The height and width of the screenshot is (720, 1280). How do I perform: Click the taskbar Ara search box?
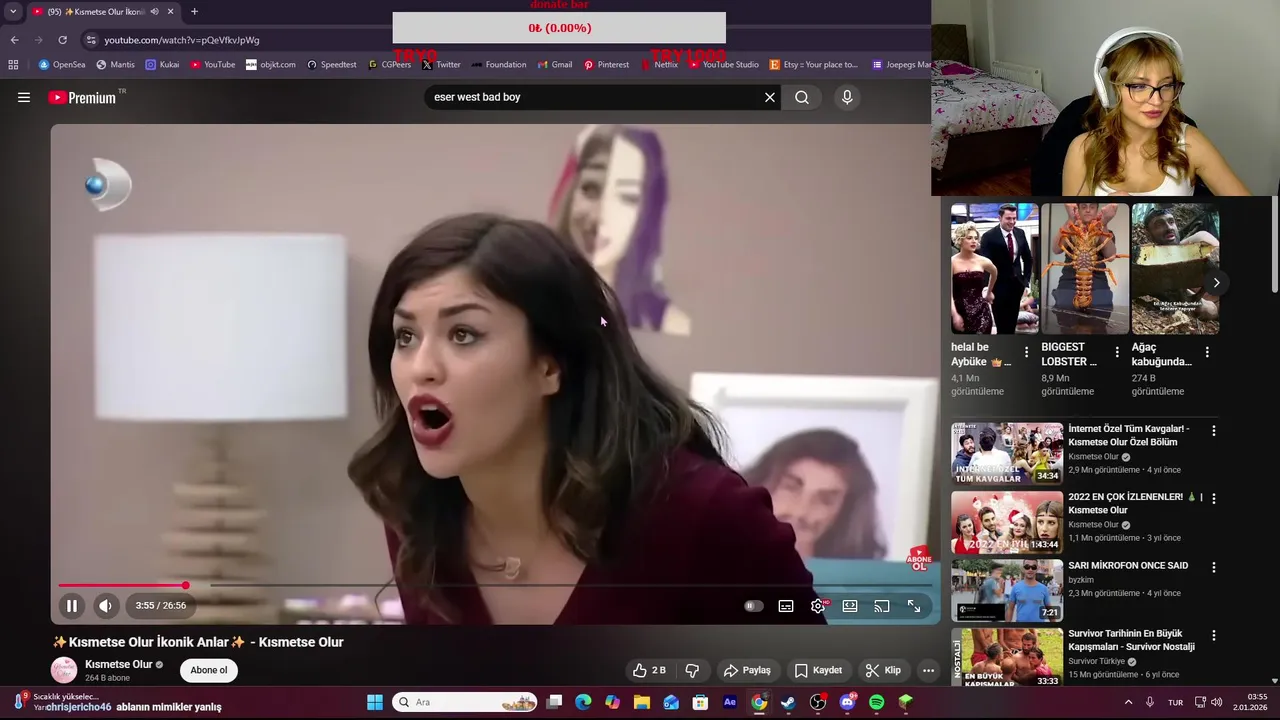click(x=465, y=702)
